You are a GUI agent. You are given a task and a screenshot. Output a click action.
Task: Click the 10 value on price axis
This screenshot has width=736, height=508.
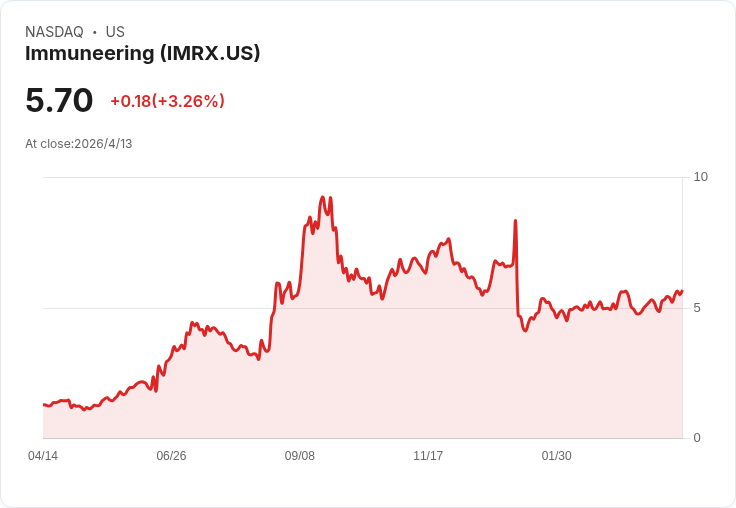[x=700, y=177]
